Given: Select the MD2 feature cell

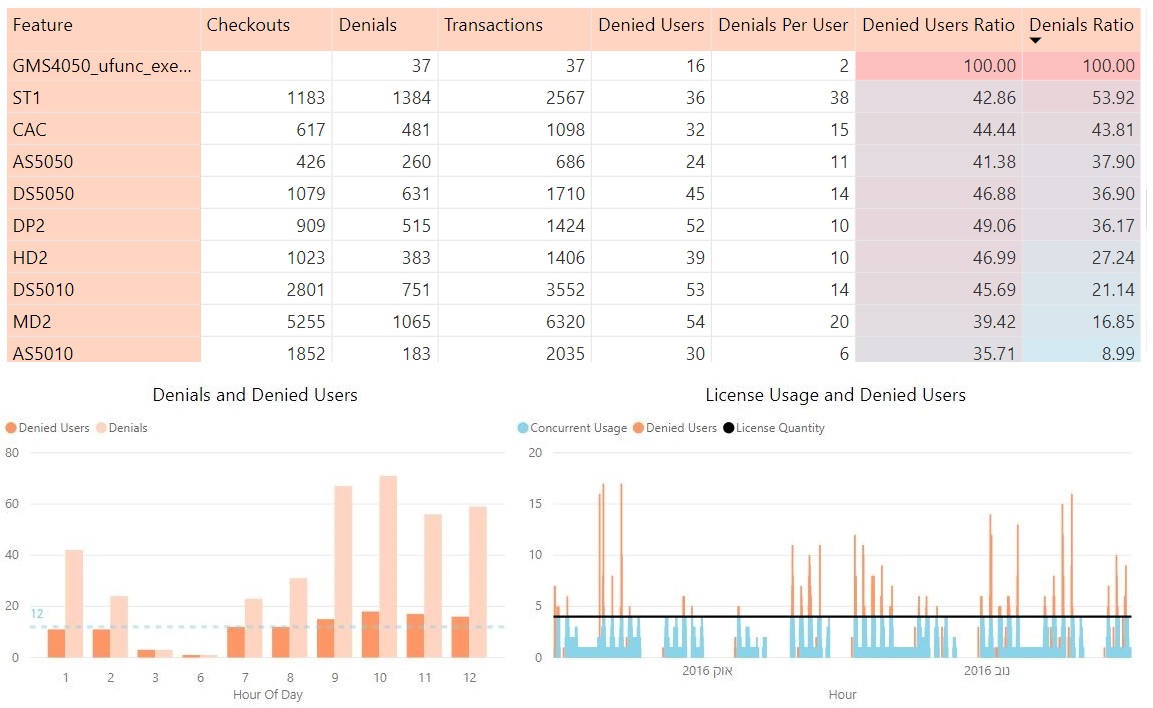Looking at the screenshot, I should click(30, 322).
